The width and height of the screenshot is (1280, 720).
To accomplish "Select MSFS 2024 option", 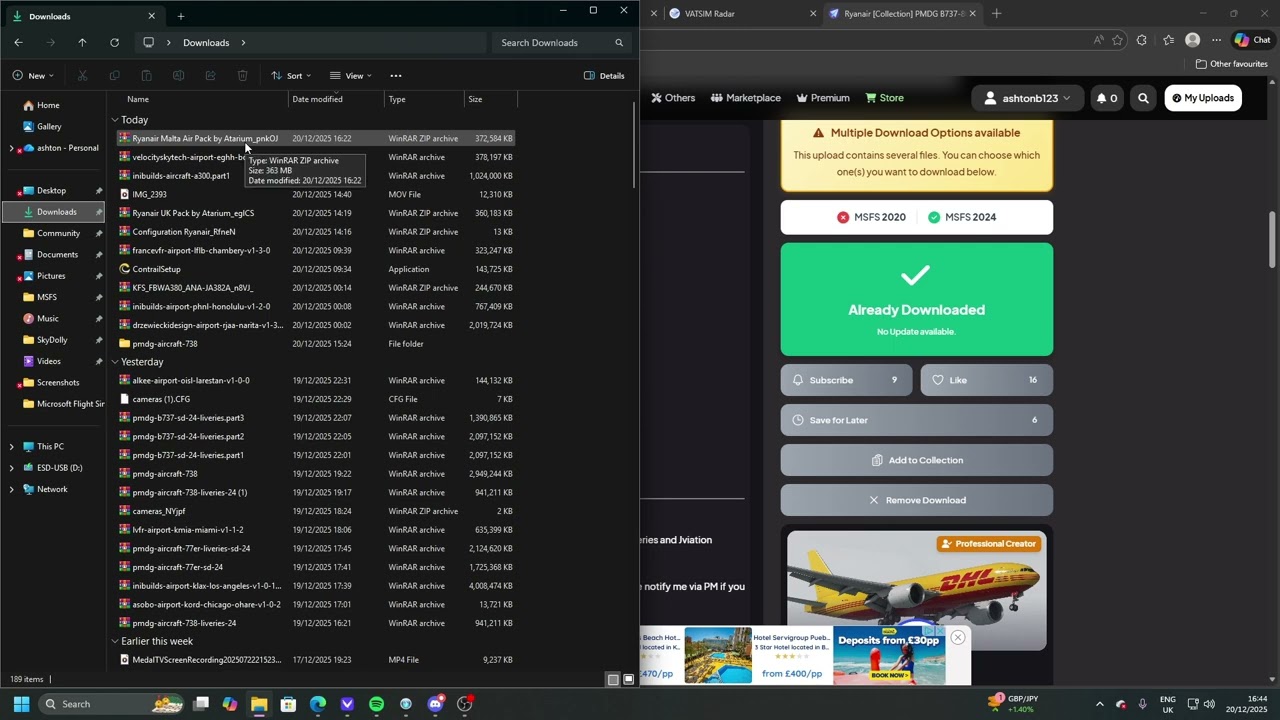I will pos(961,217).
